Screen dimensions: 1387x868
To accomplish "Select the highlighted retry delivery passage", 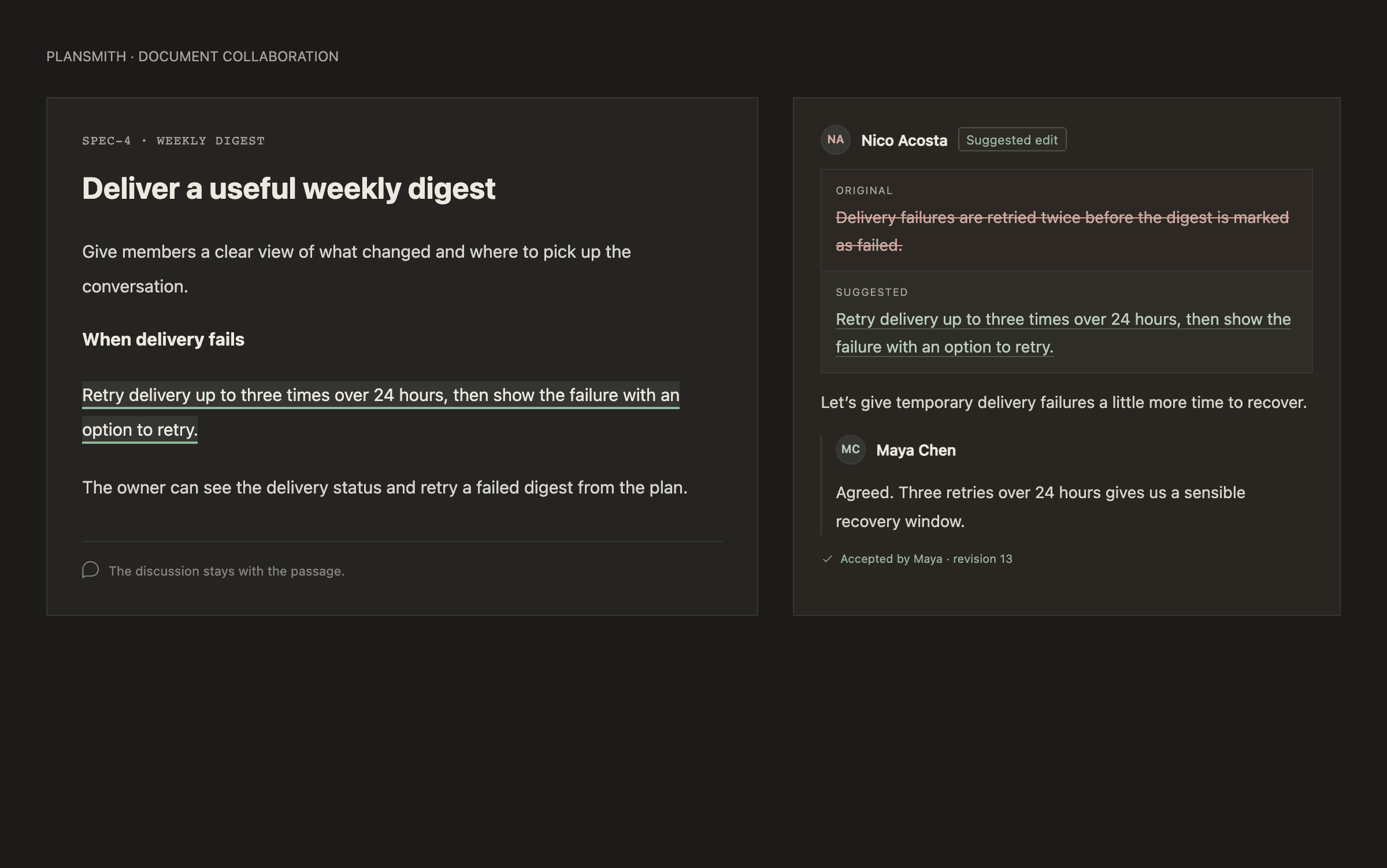I will 381,412.
